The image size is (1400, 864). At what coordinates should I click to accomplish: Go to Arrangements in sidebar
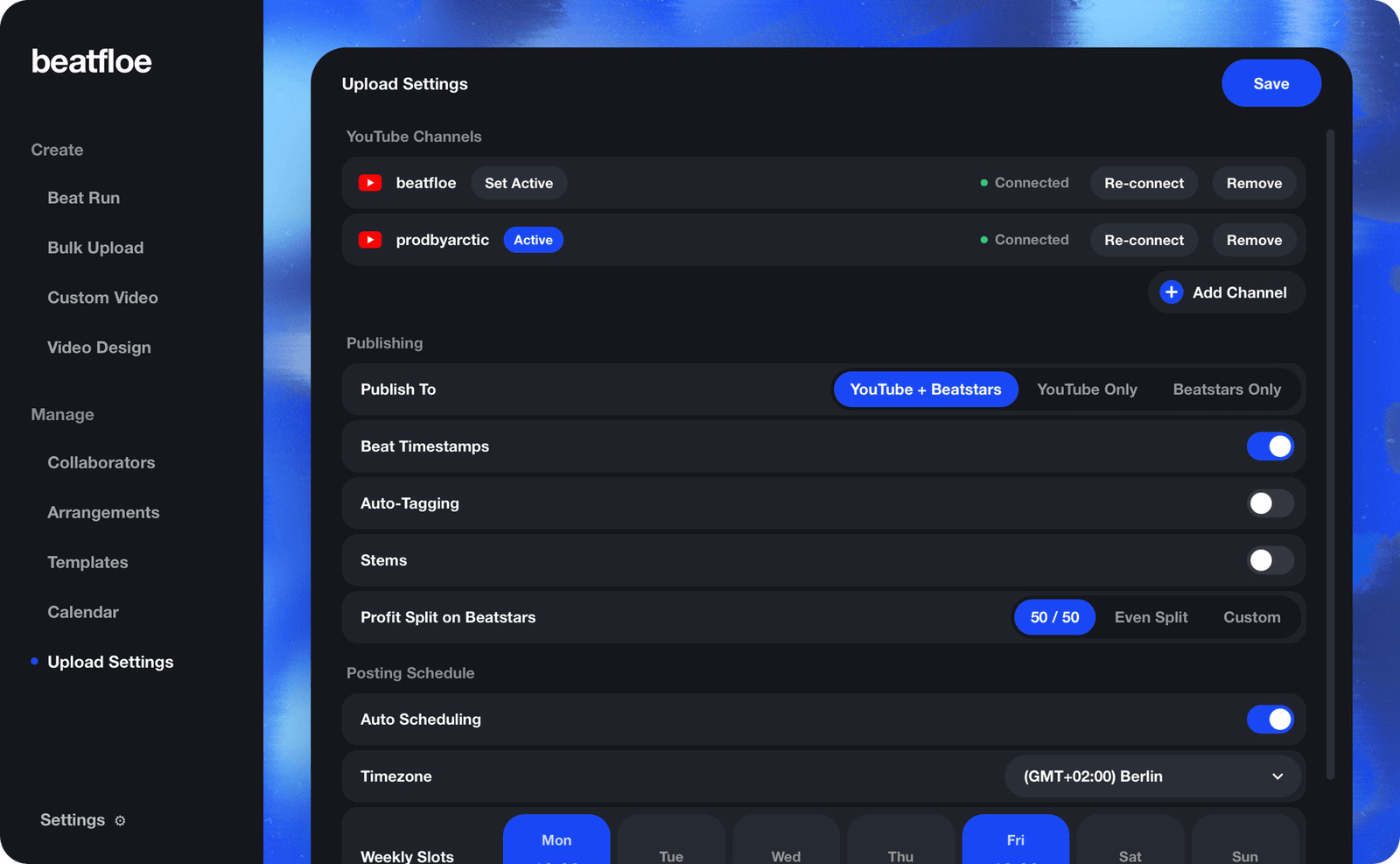[x=103, y=512]
